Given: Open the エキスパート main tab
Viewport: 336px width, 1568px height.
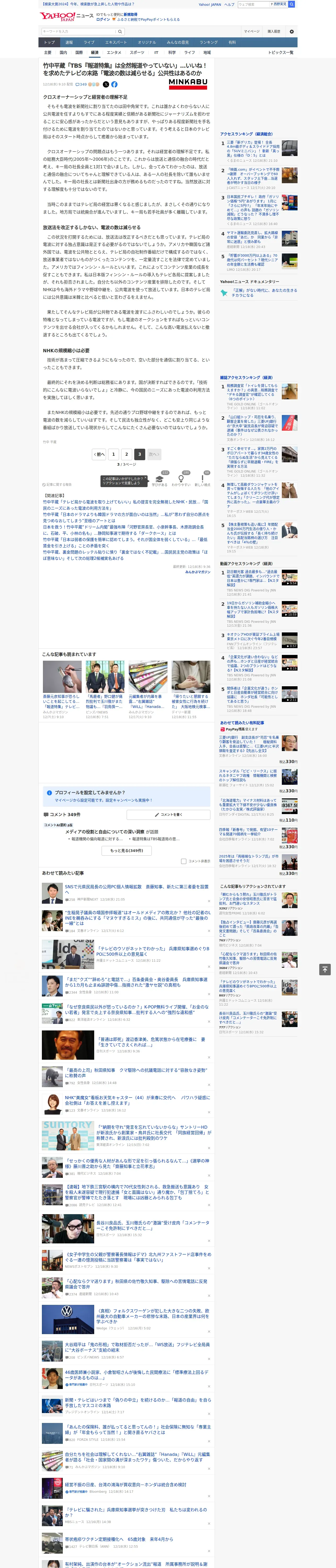Looking at the screenshot, I should tap(116, 42).
